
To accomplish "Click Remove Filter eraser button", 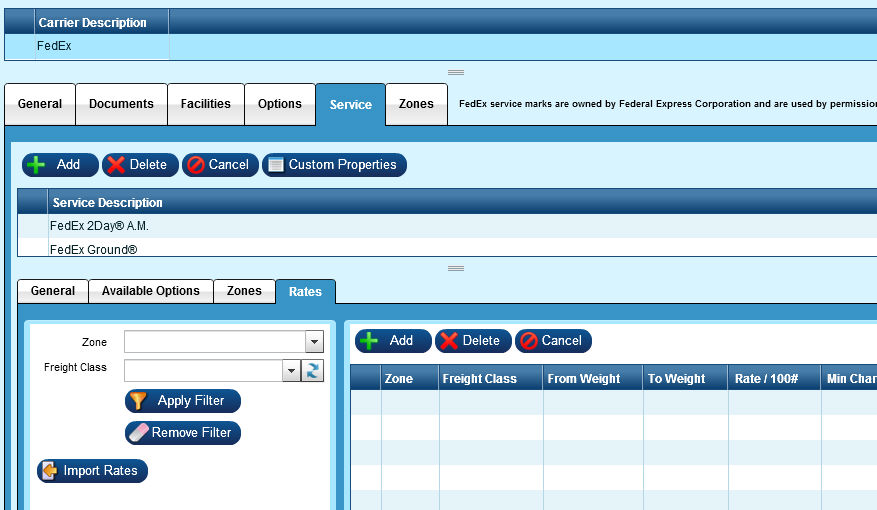I will pos(182,433).
